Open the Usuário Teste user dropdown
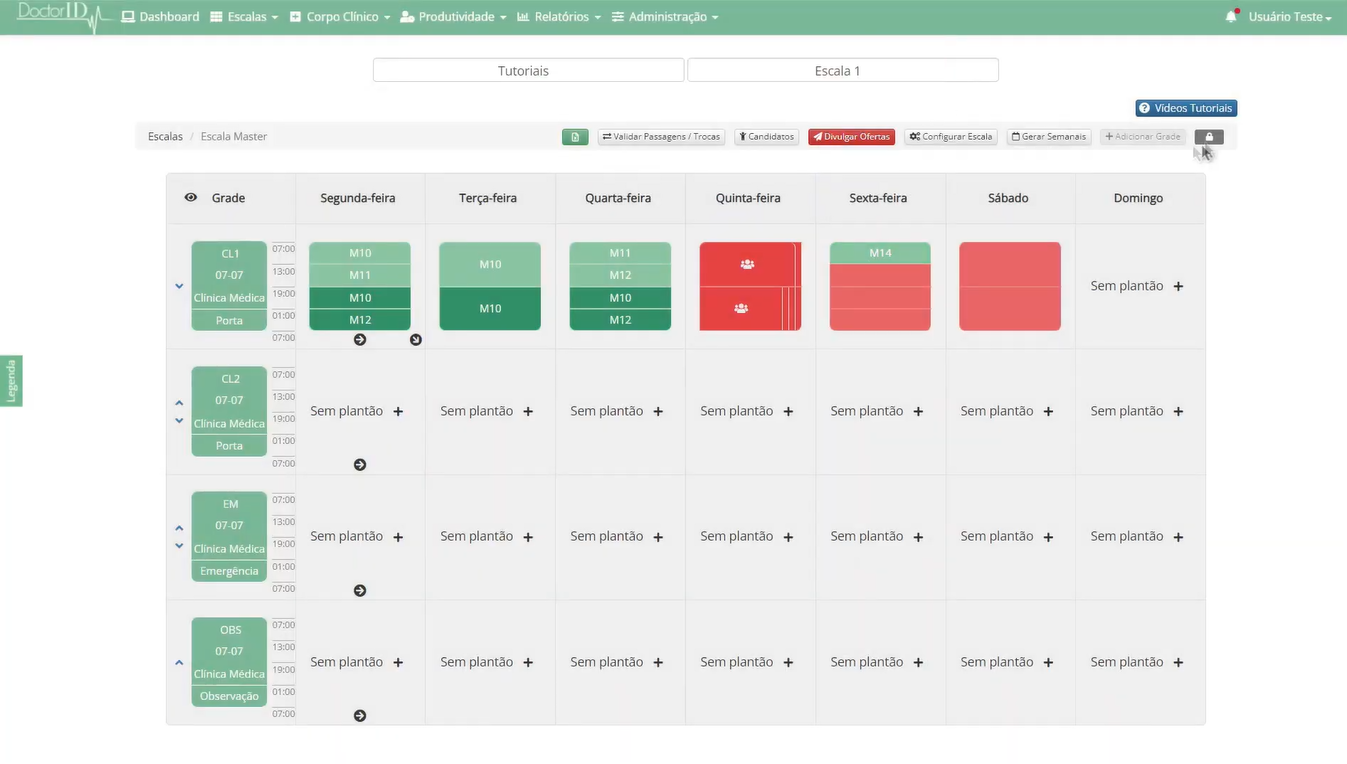 (x=1289, y=17)
